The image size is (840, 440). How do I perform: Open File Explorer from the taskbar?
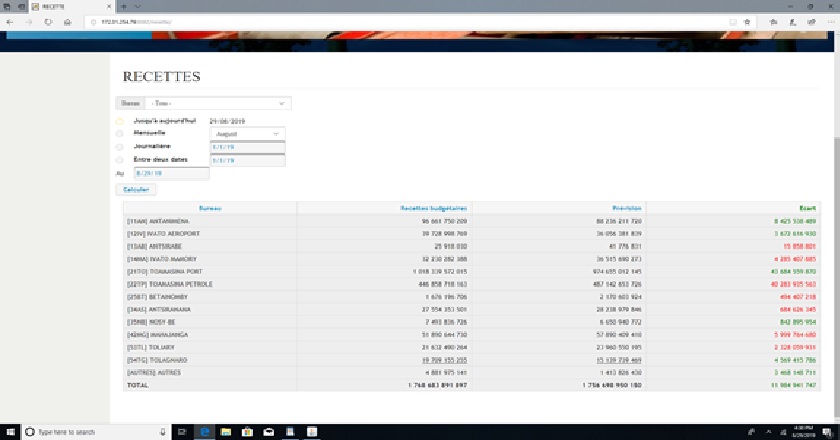point(227,432)
